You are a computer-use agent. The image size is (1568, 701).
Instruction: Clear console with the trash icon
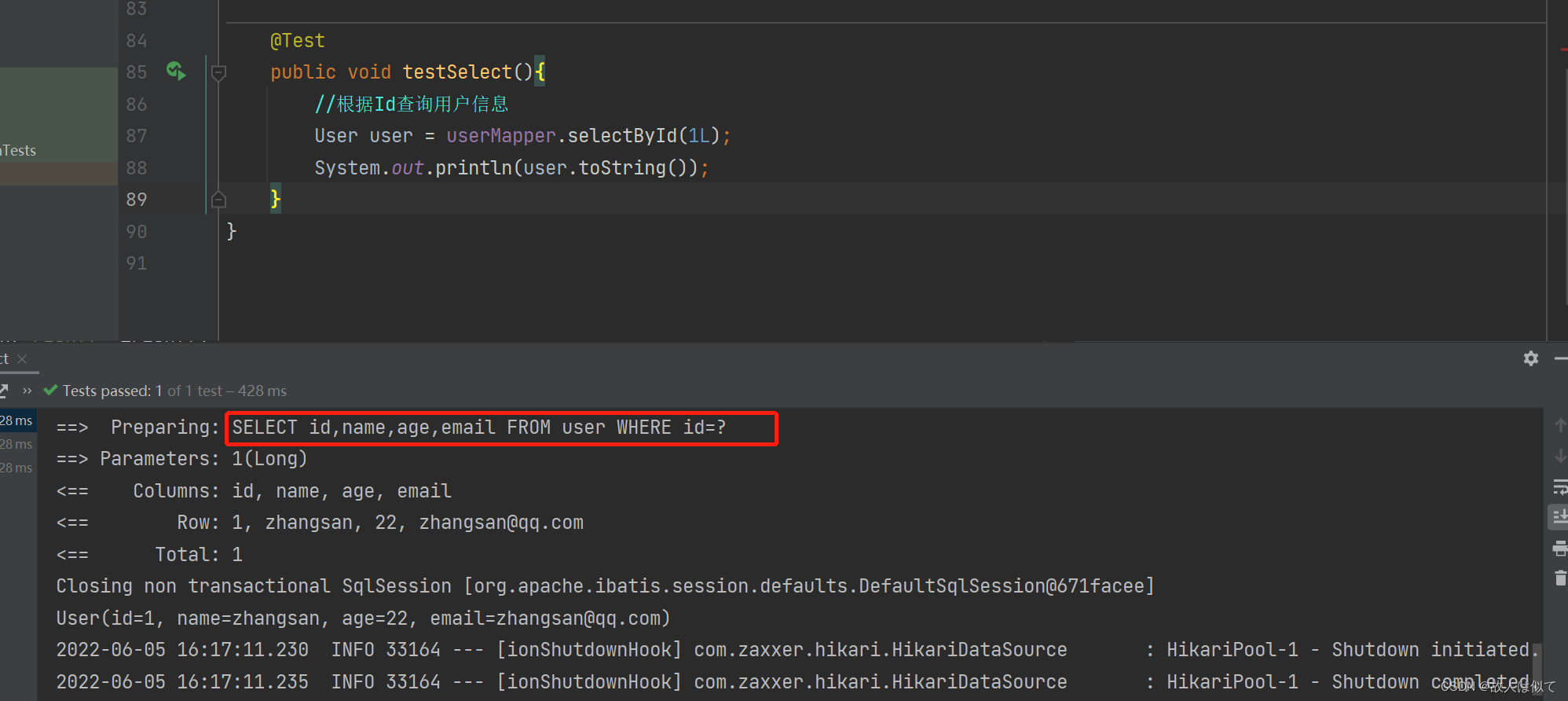(x=1560, y=578)
